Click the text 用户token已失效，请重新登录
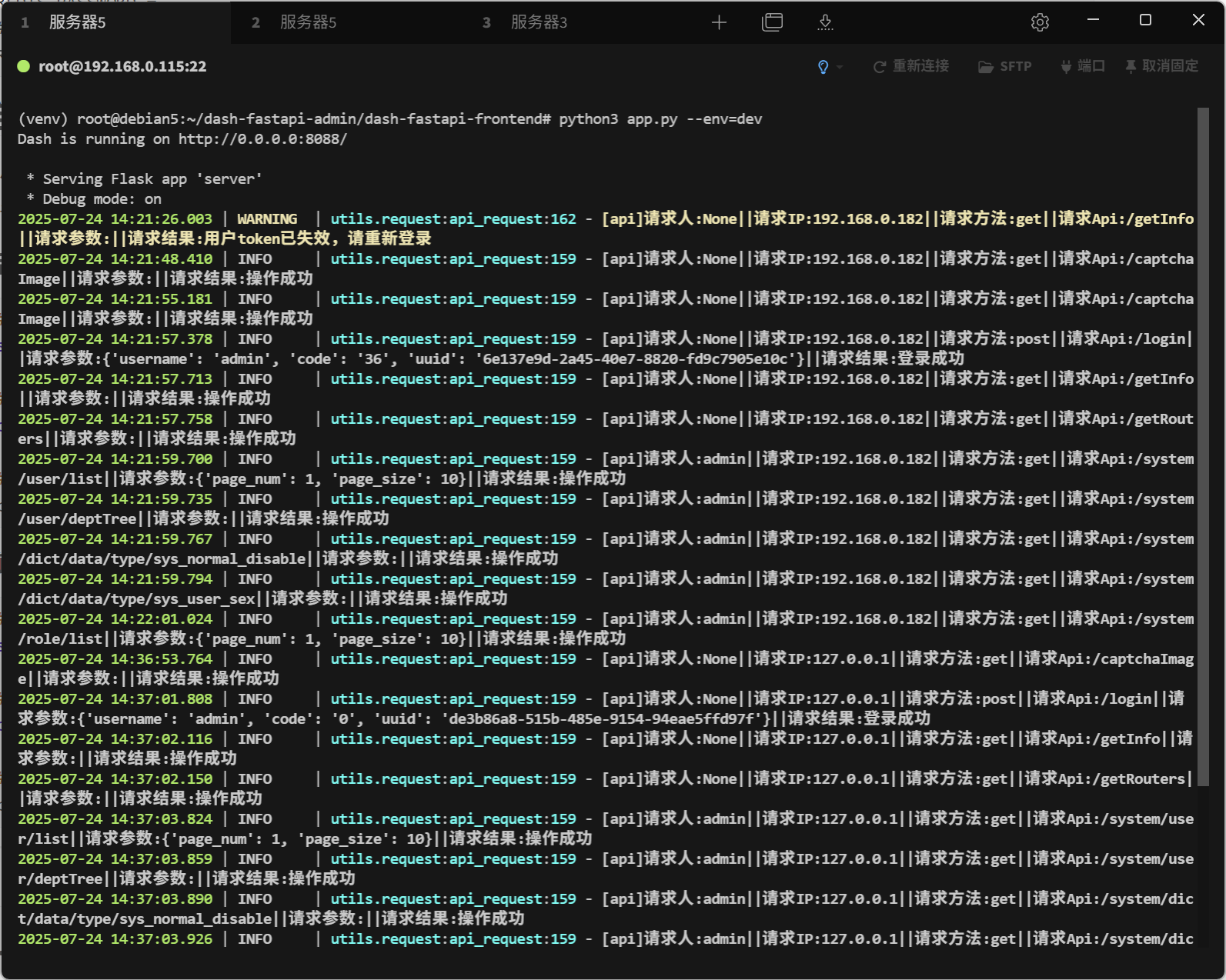The image size is (1226, 980). point(317,238)
